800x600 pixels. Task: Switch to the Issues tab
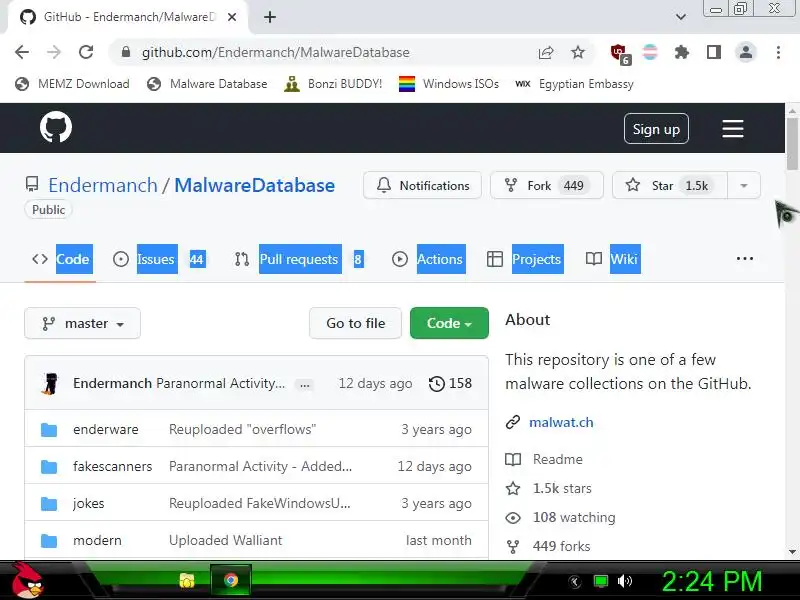(159, 259)
